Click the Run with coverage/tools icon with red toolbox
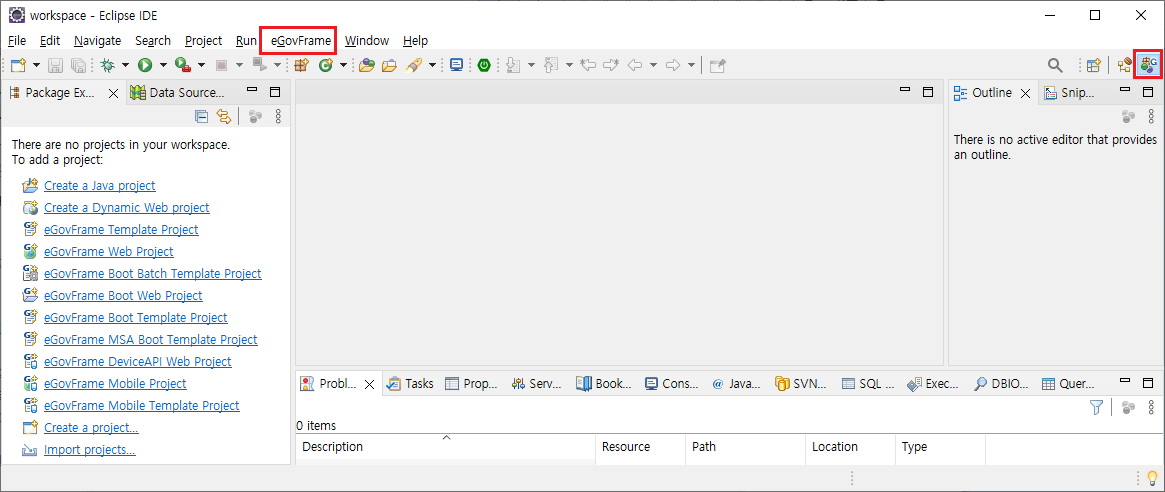Viewport: 1165px width, 492px height. 182,65
